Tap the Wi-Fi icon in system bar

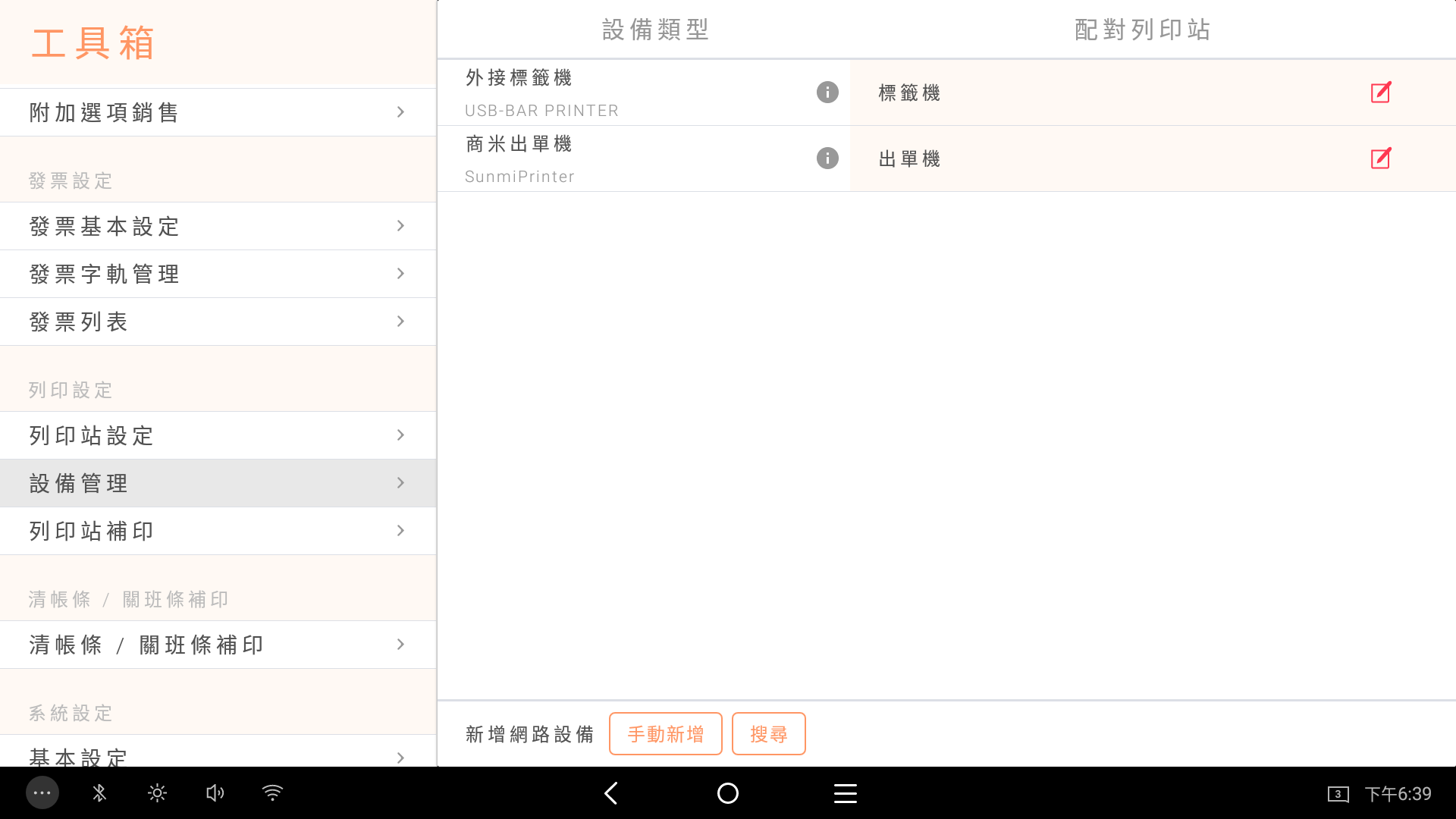[x=272, y=793]
